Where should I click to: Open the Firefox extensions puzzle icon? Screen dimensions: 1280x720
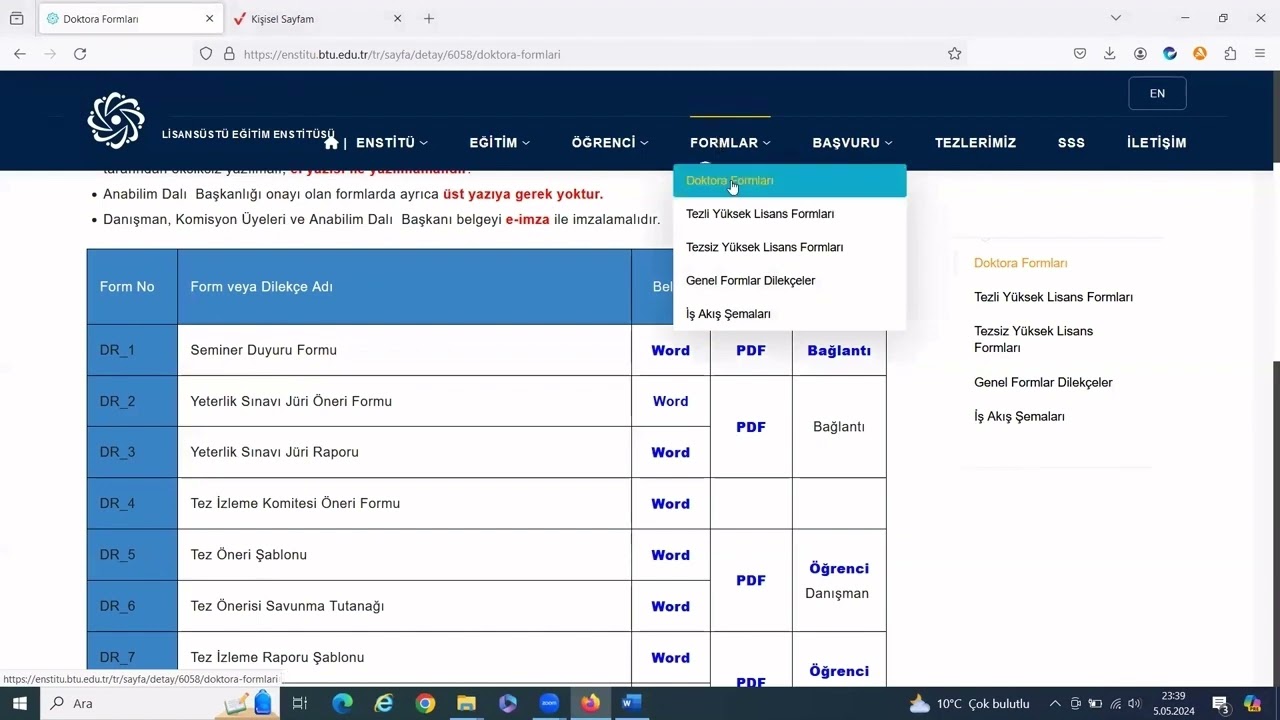[1230, 54]
